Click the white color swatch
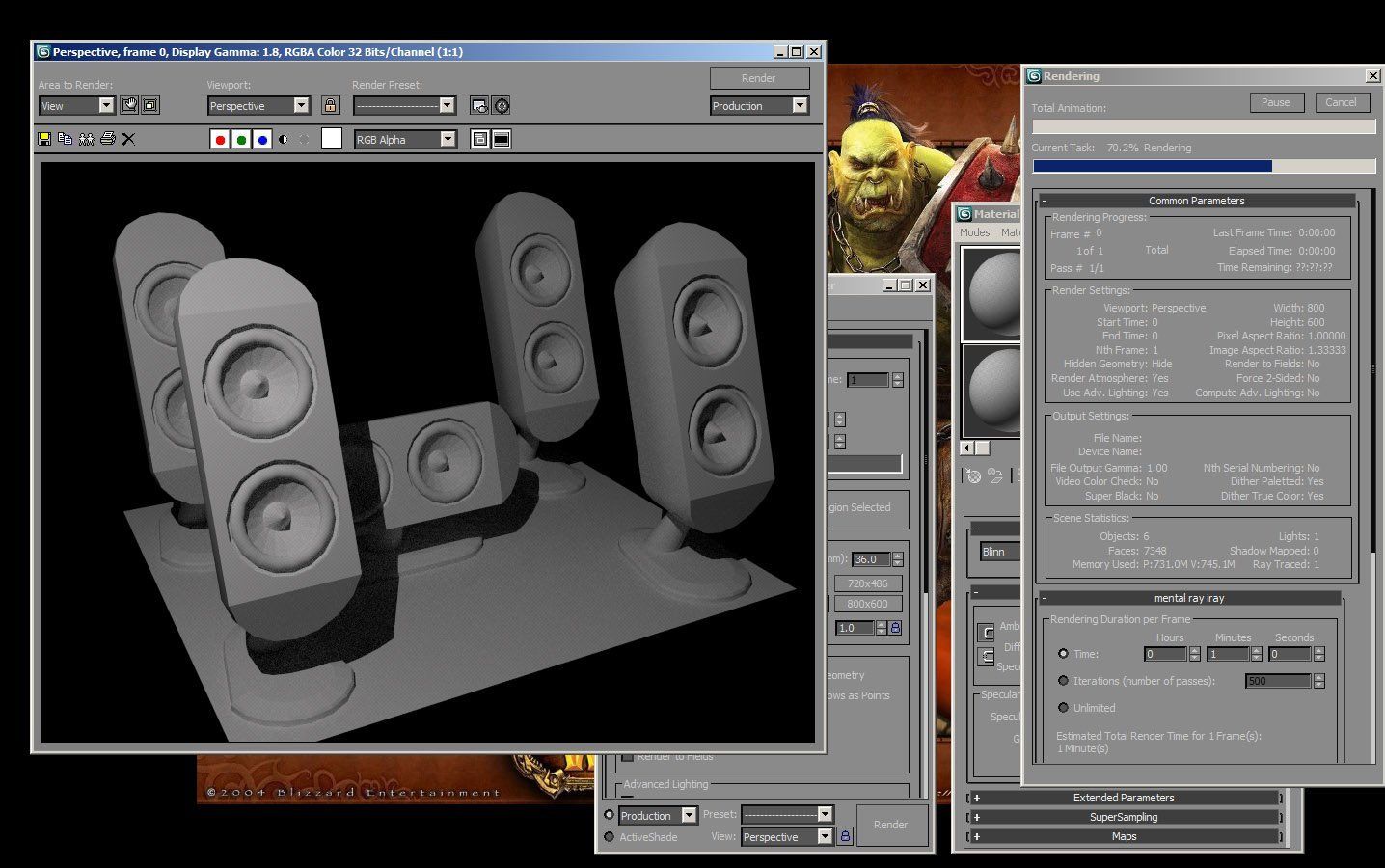The image size is (1385, 868). click(x=332, y=139)
